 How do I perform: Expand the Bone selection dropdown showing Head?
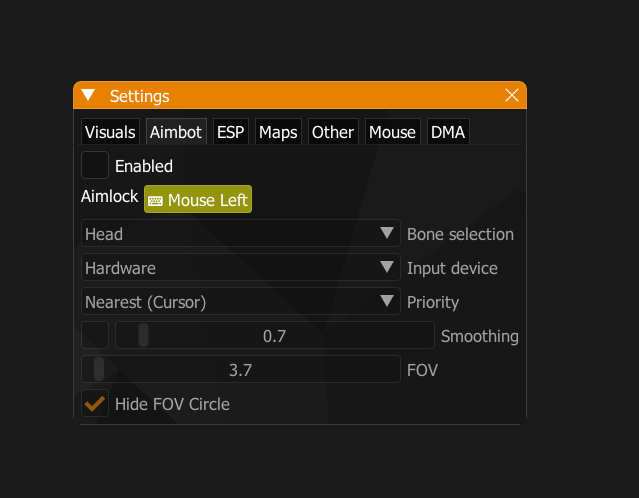click(x=241, y=233)
